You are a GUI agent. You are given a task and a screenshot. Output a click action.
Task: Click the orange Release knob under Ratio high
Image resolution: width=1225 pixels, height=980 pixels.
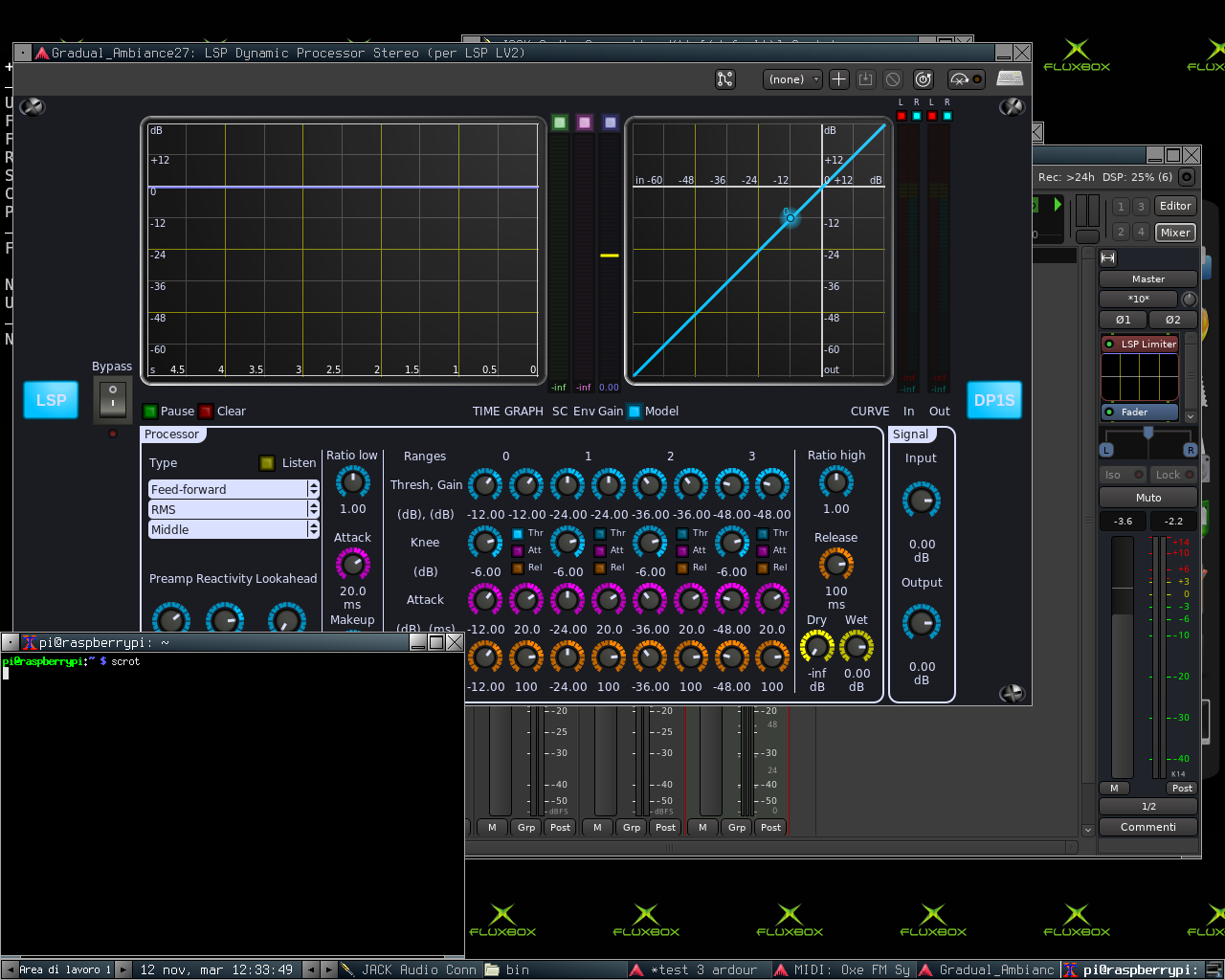[x=835, y=565]
